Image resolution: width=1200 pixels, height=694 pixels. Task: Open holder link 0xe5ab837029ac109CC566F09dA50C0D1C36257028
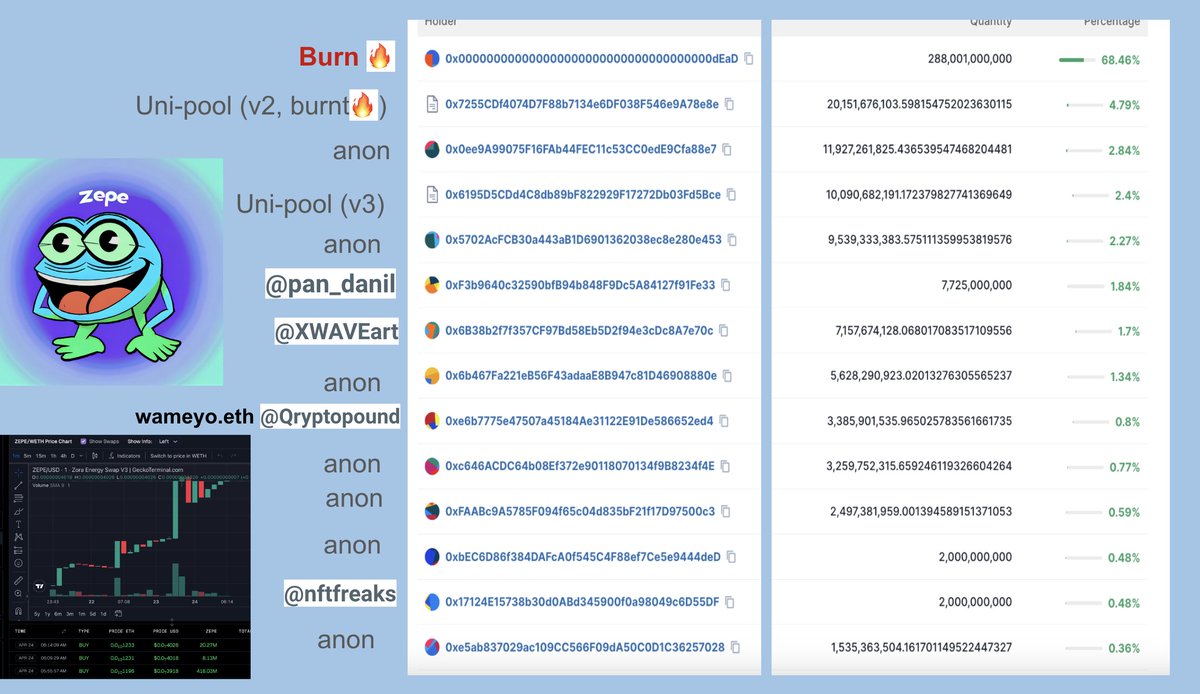[585, 648]
